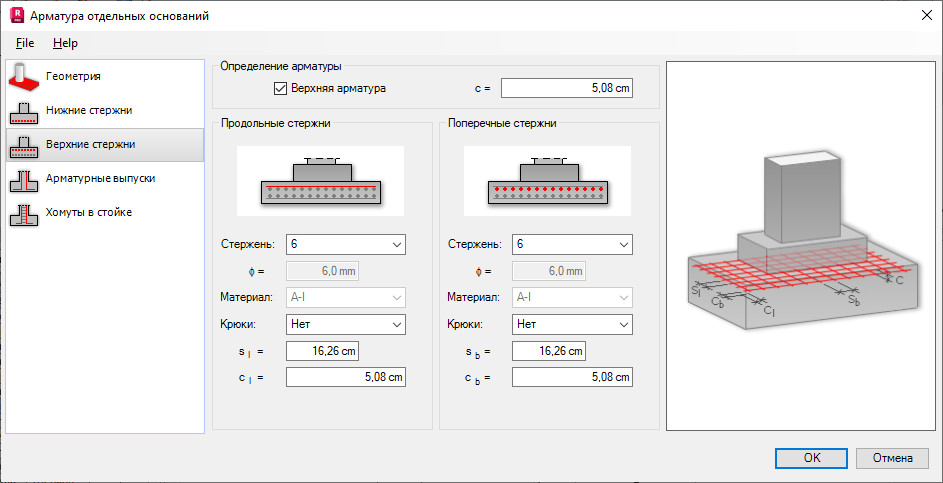943x483 pixels.
Task: Click the Верхние стержни icon
Action: [x=24, y=145]
